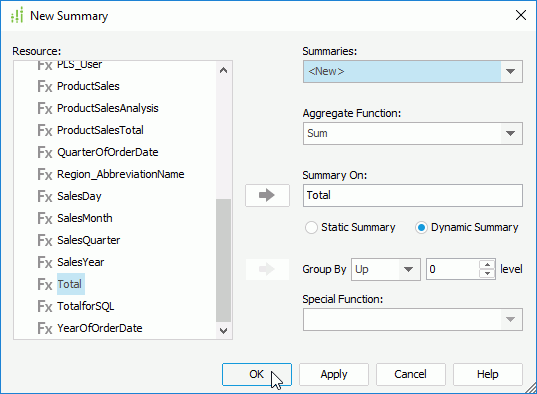This screenshot has width=537, height=394.
Task: Click the Fx icon next to TotalforSQL
Action: coord(45,306)
